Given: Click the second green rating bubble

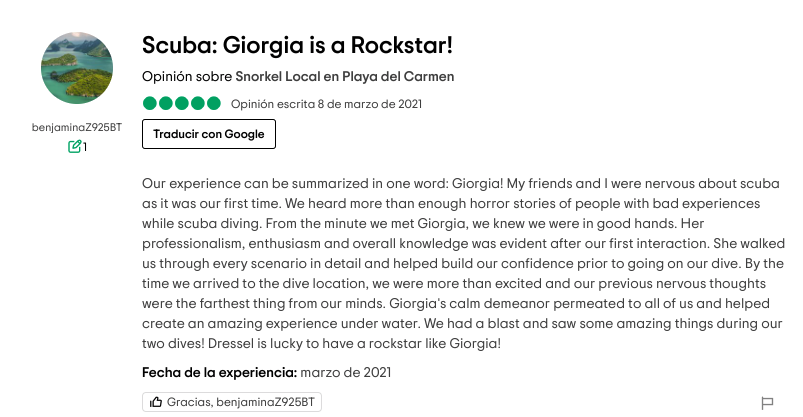Looking at the screenshot, I should tap(165, 103).
